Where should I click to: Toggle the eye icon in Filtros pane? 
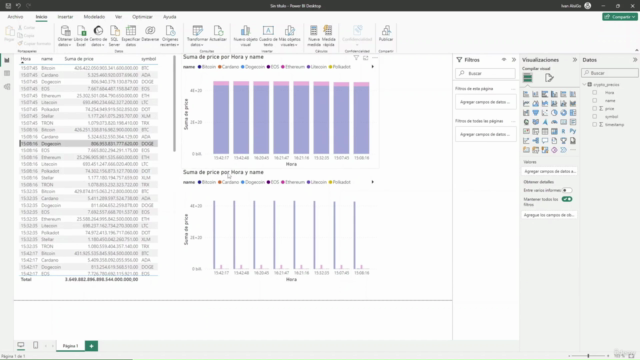(x=504, y=60)
